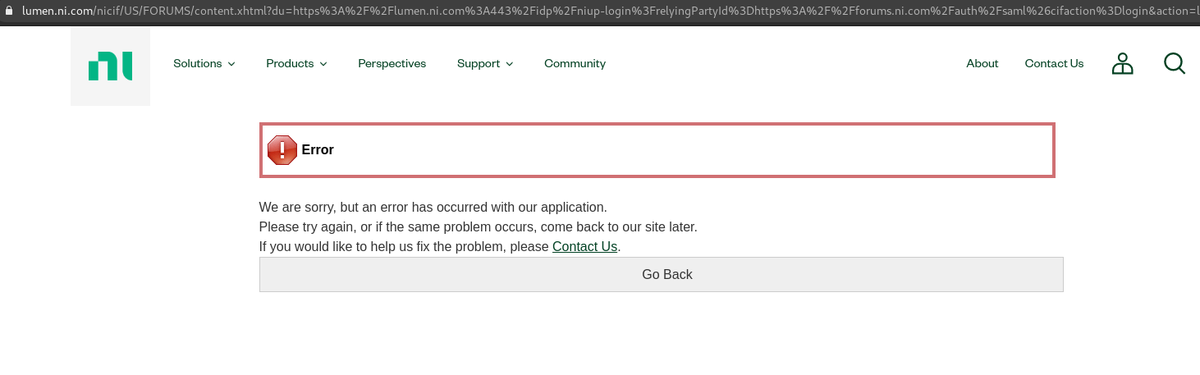Viewport: 1200px width, 375px height.
Task: Follow the Contact Us link in error message
Action: 585,246
